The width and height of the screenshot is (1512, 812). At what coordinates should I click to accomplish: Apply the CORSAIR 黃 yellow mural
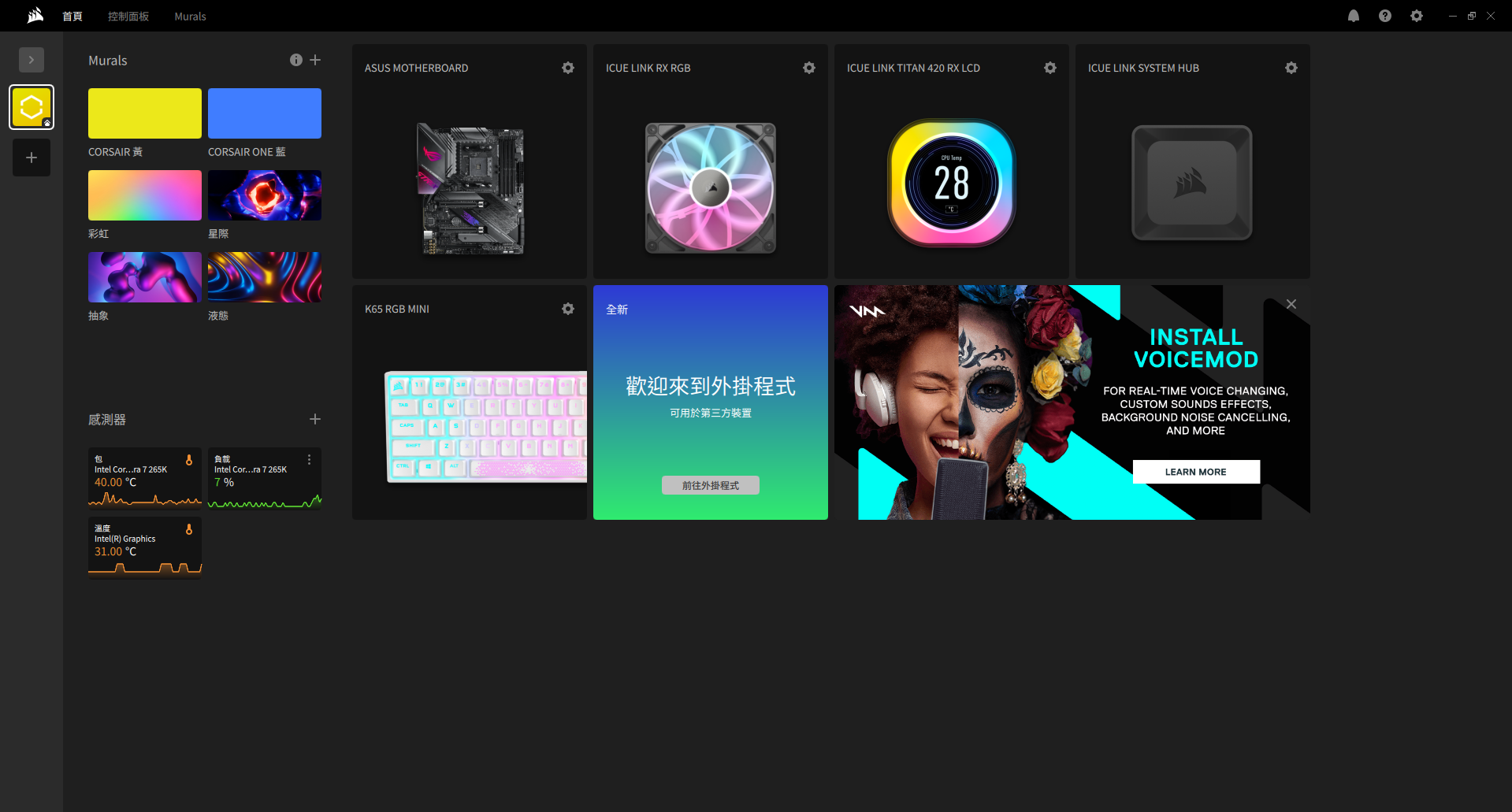[x=145, y=113]
